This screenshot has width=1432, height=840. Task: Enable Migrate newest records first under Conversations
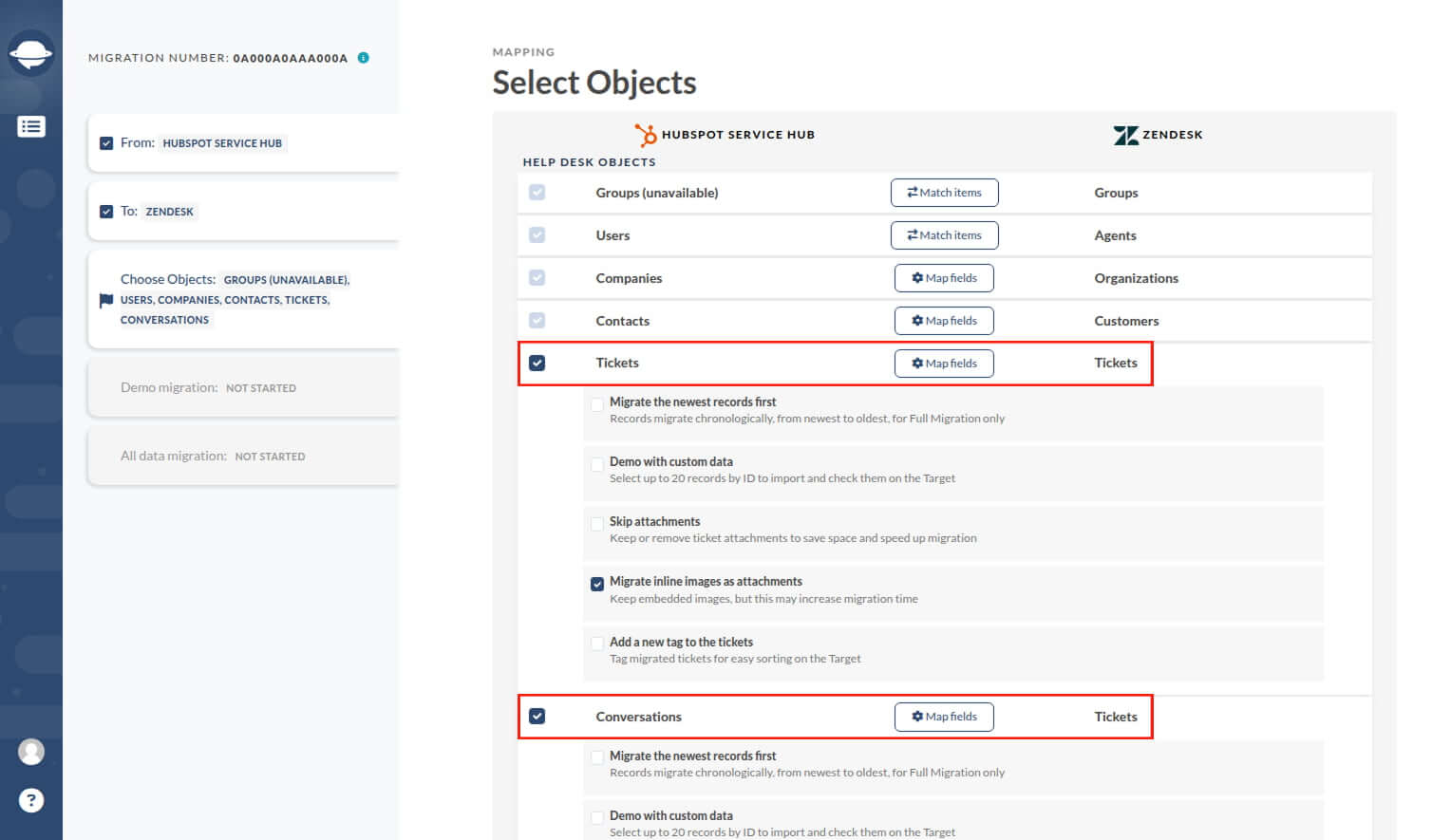pos(597,757)
